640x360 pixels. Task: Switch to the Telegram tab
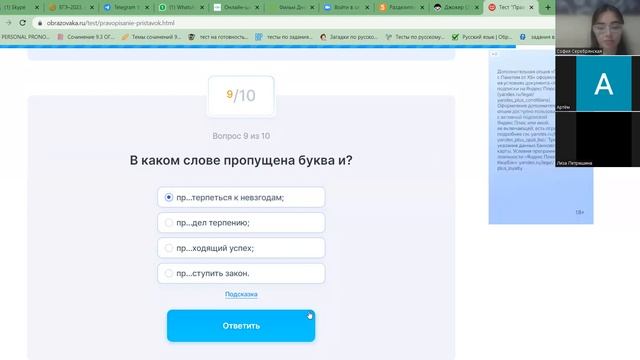[127, 7]
